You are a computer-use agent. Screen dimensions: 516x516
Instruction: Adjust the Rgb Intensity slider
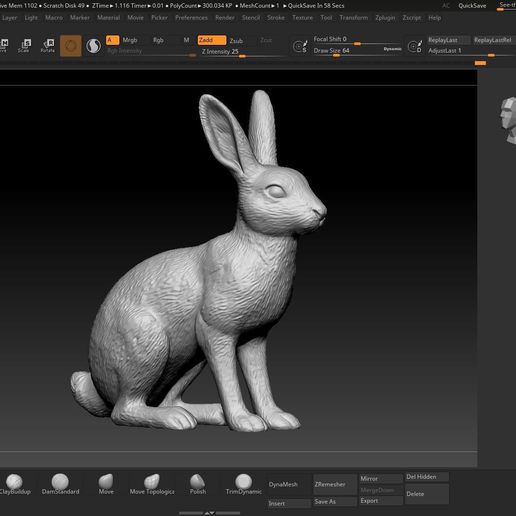coord(151,52)
